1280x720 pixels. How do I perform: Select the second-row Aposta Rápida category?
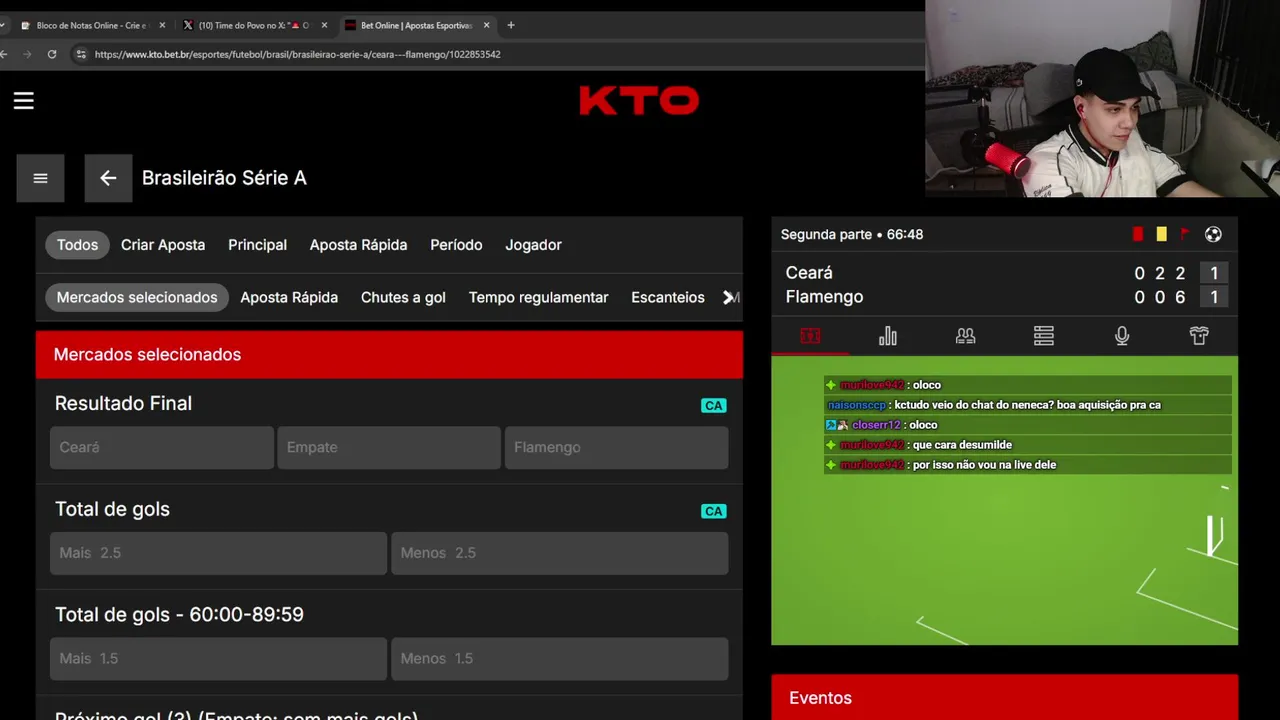coord(289,298)
